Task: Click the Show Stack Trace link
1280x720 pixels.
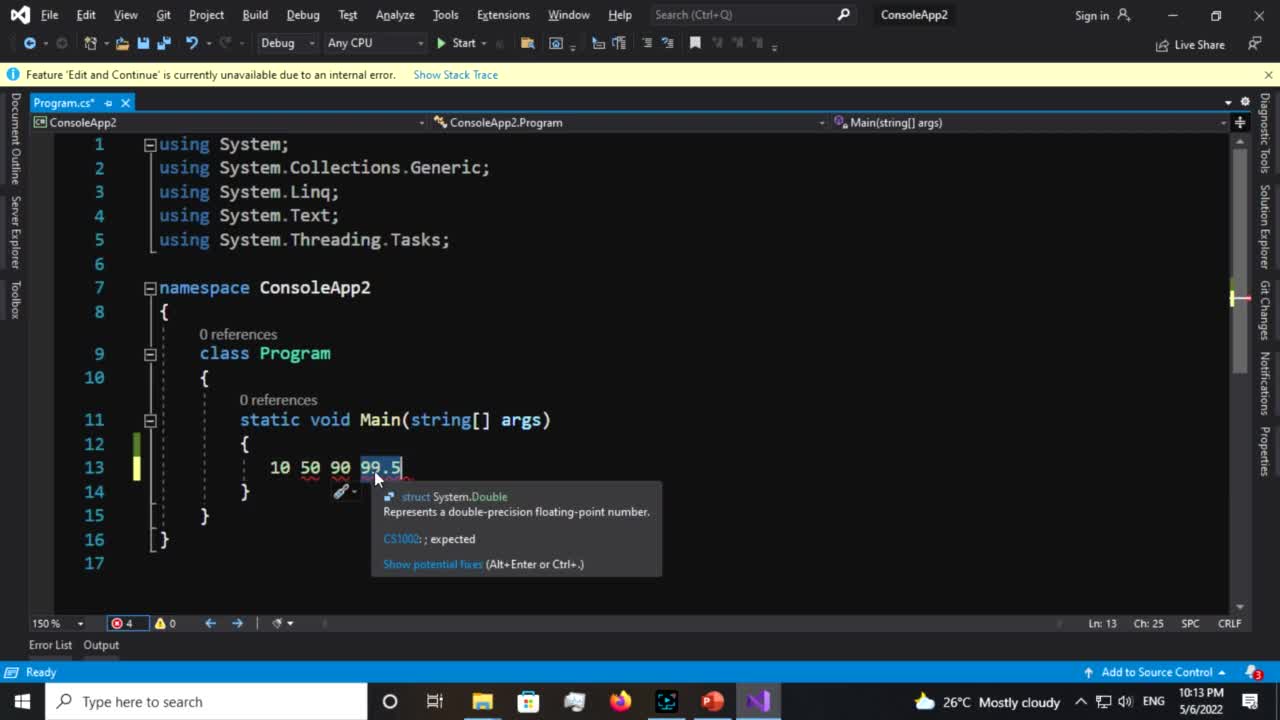Action: pyautogui.click(x=455, y=75)
